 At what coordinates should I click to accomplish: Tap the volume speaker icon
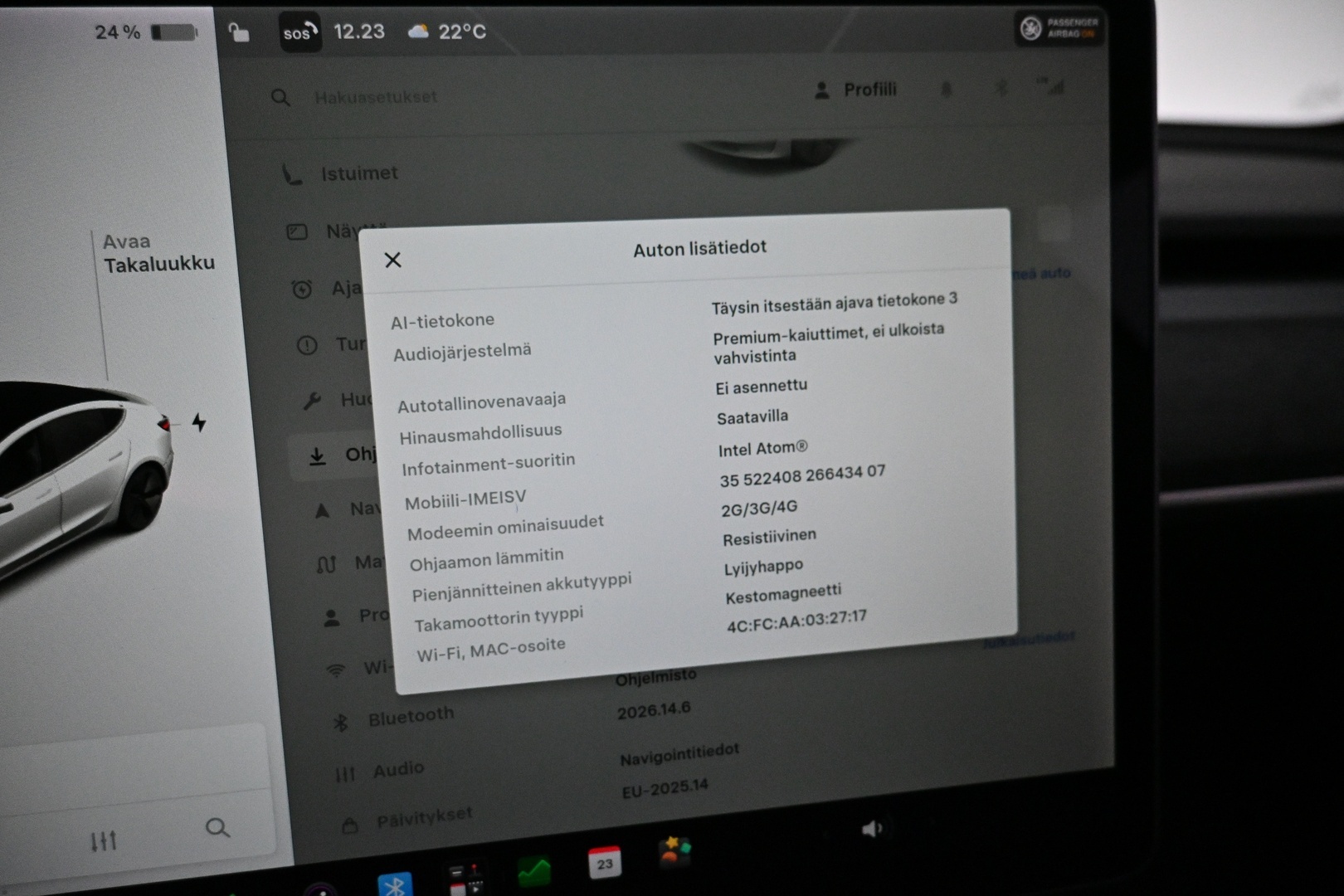tap(872, 828)
